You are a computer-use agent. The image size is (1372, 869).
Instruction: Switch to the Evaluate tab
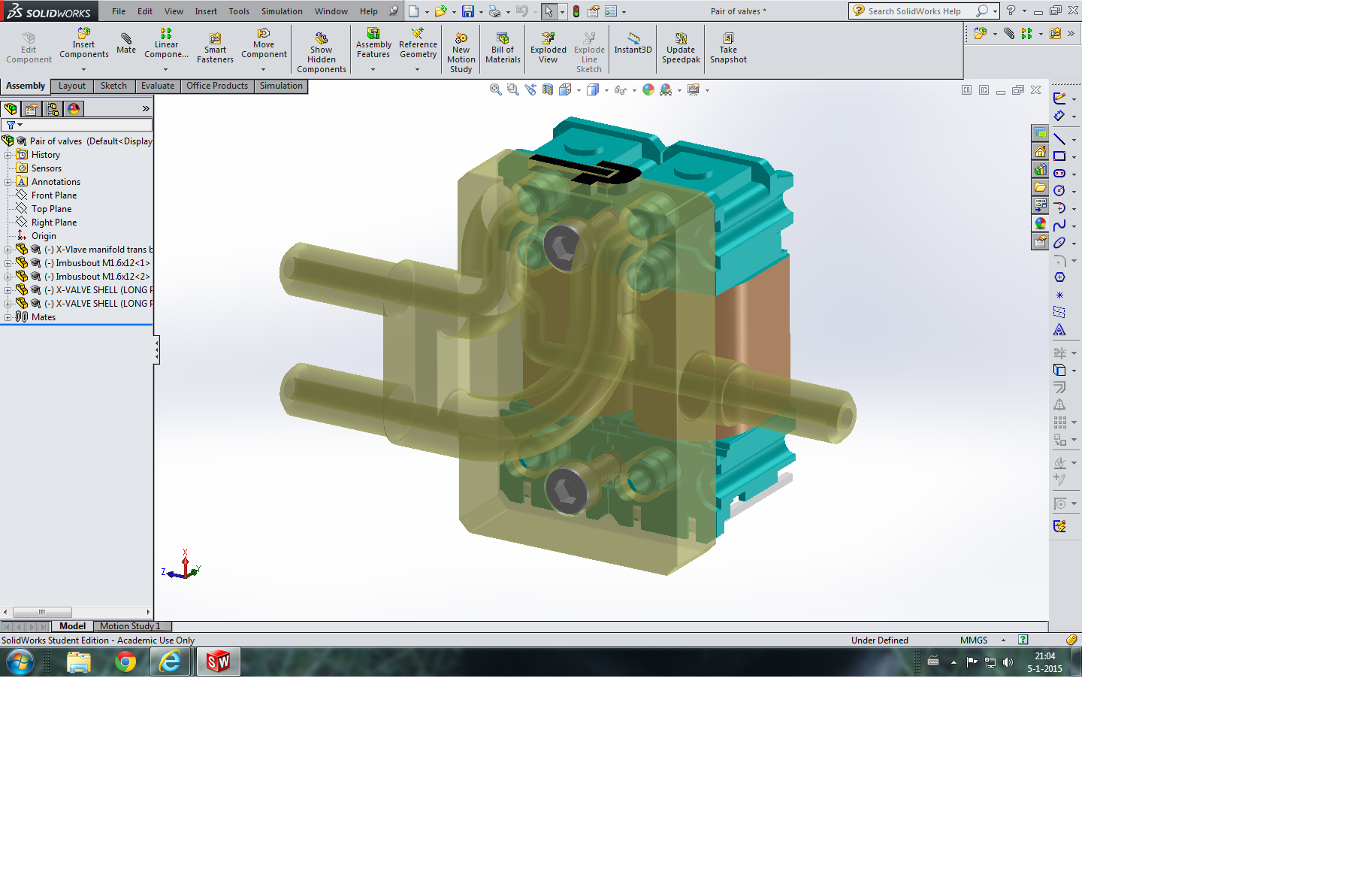tap(158, 86)
